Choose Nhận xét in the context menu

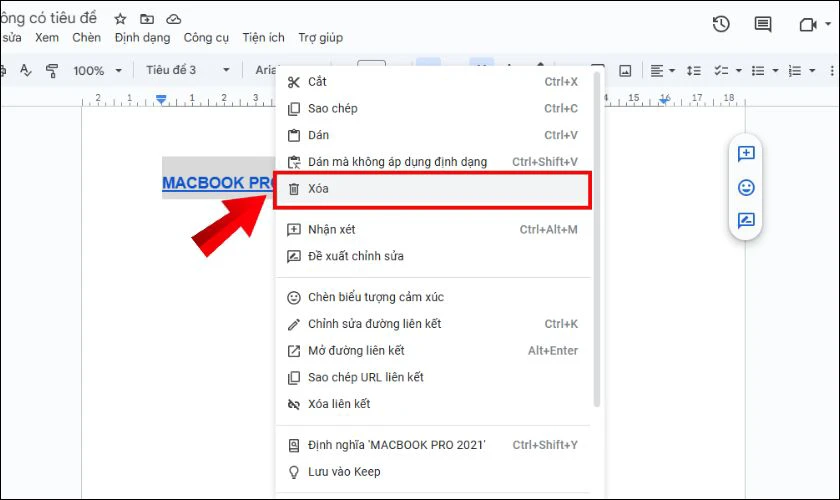pos(432,229)
